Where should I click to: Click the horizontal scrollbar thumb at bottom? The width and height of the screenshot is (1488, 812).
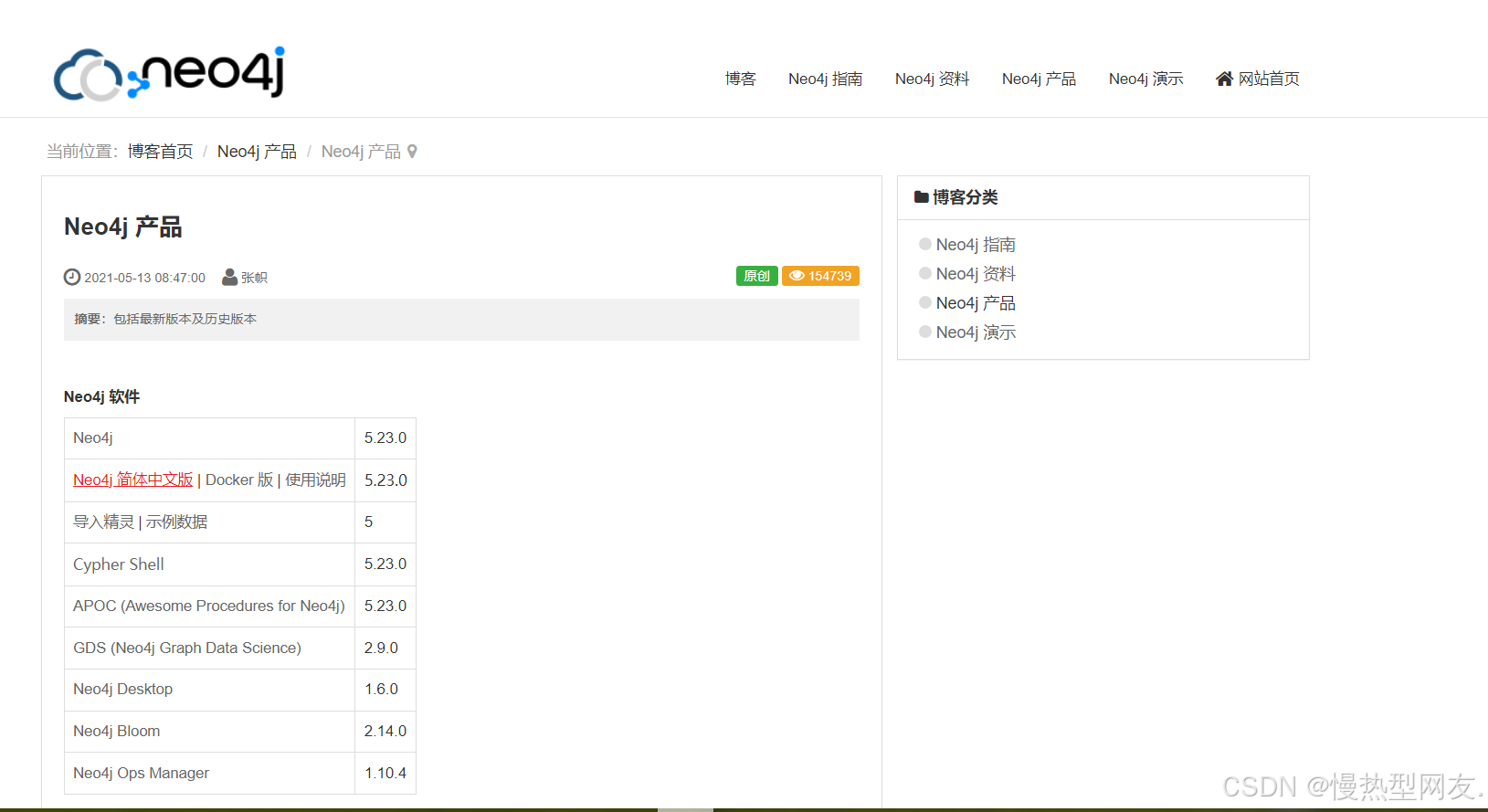pyautogui.click(x=685, y=809)
